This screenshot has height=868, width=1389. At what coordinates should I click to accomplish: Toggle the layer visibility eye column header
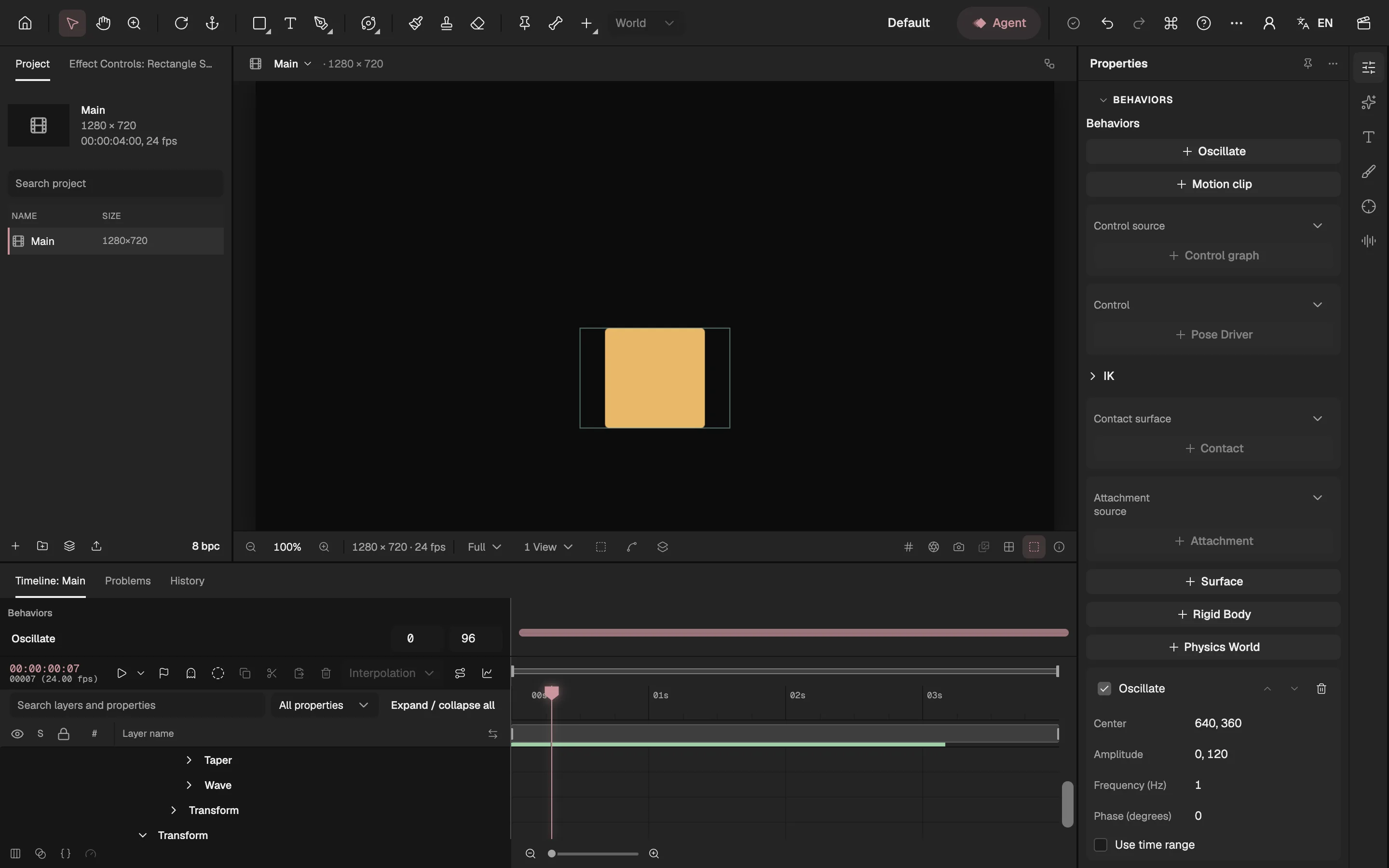click(17, 733)
